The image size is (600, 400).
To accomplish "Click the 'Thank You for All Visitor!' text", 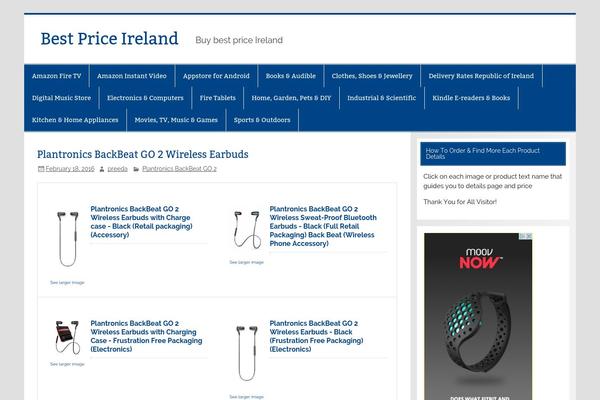I will (460, 202).
